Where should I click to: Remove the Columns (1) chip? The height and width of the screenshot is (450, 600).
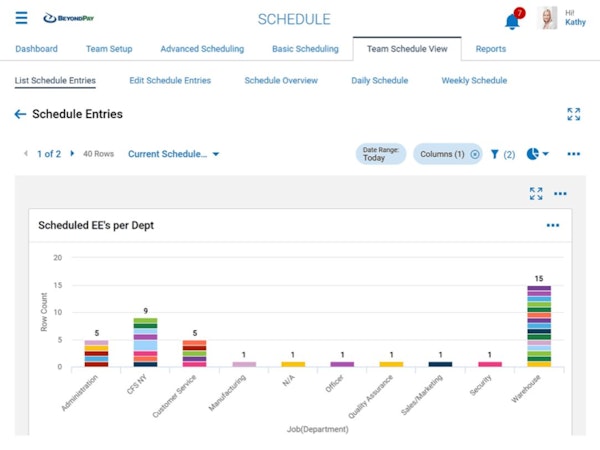click(474, 154)
